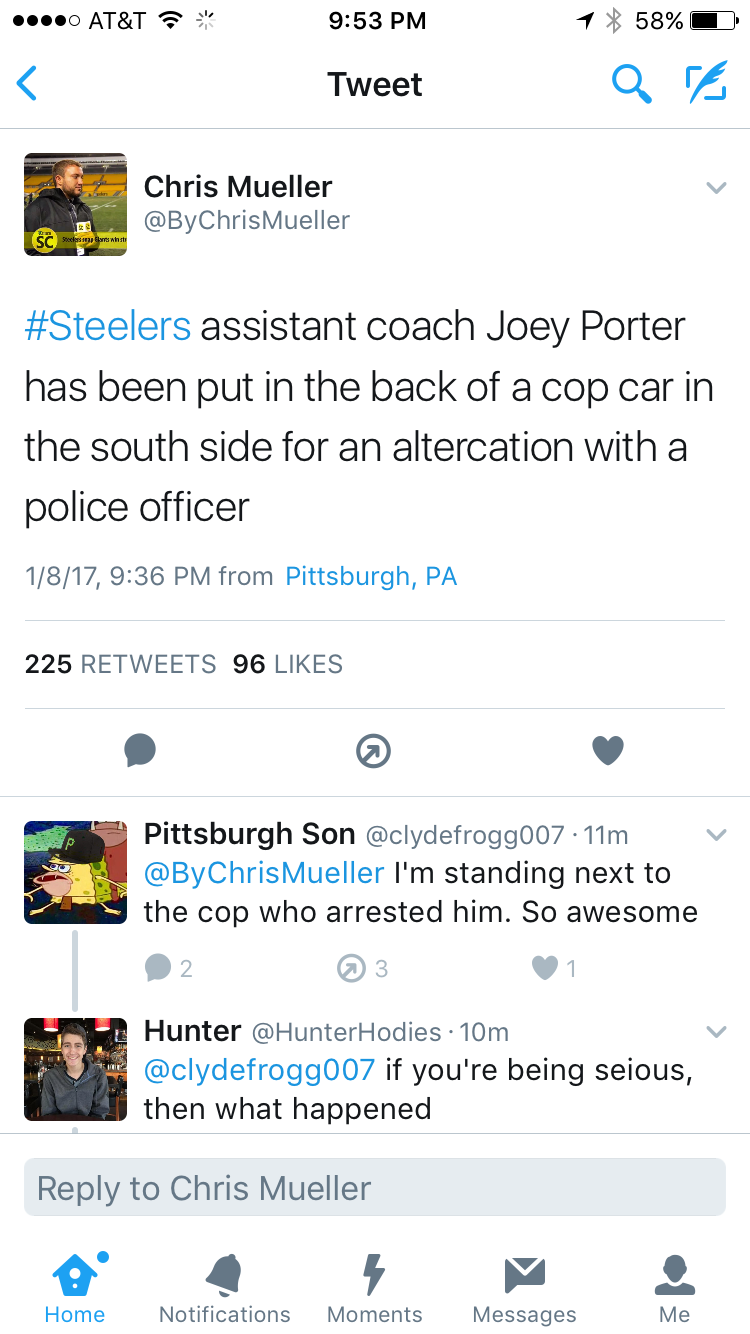Expand chevron menu on Hunter's reply
Viewport: 750px width, 1334px height.
[x=716, y=1031]
